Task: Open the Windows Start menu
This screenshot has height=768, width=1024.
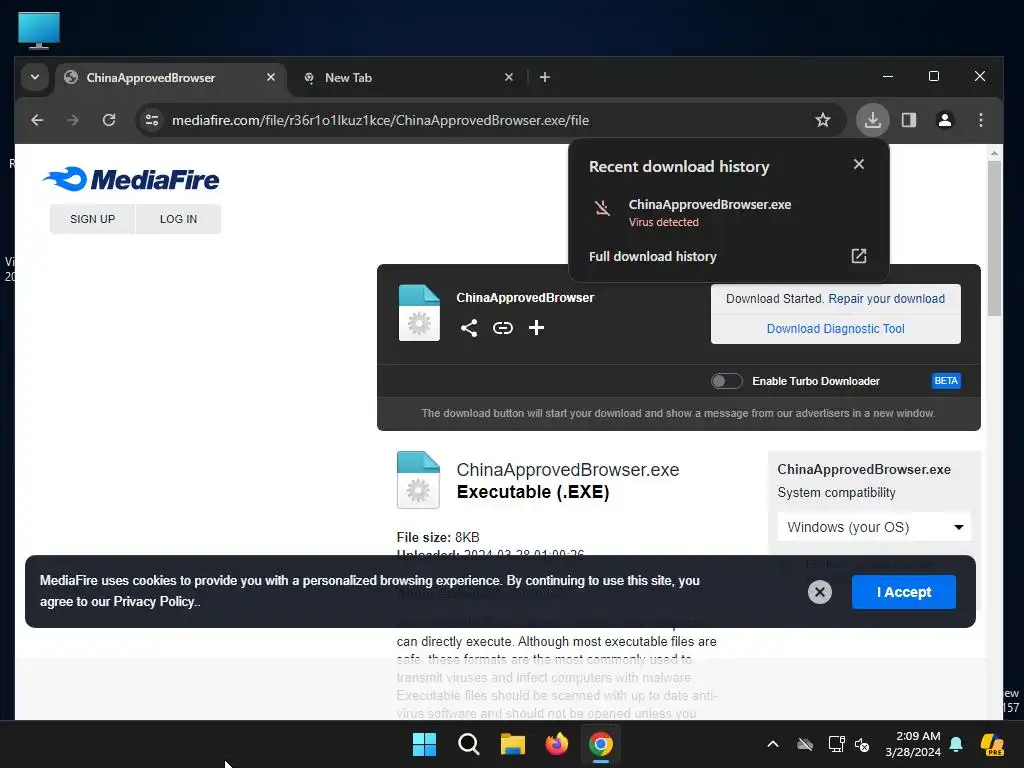Action: [x=424, y=744]
